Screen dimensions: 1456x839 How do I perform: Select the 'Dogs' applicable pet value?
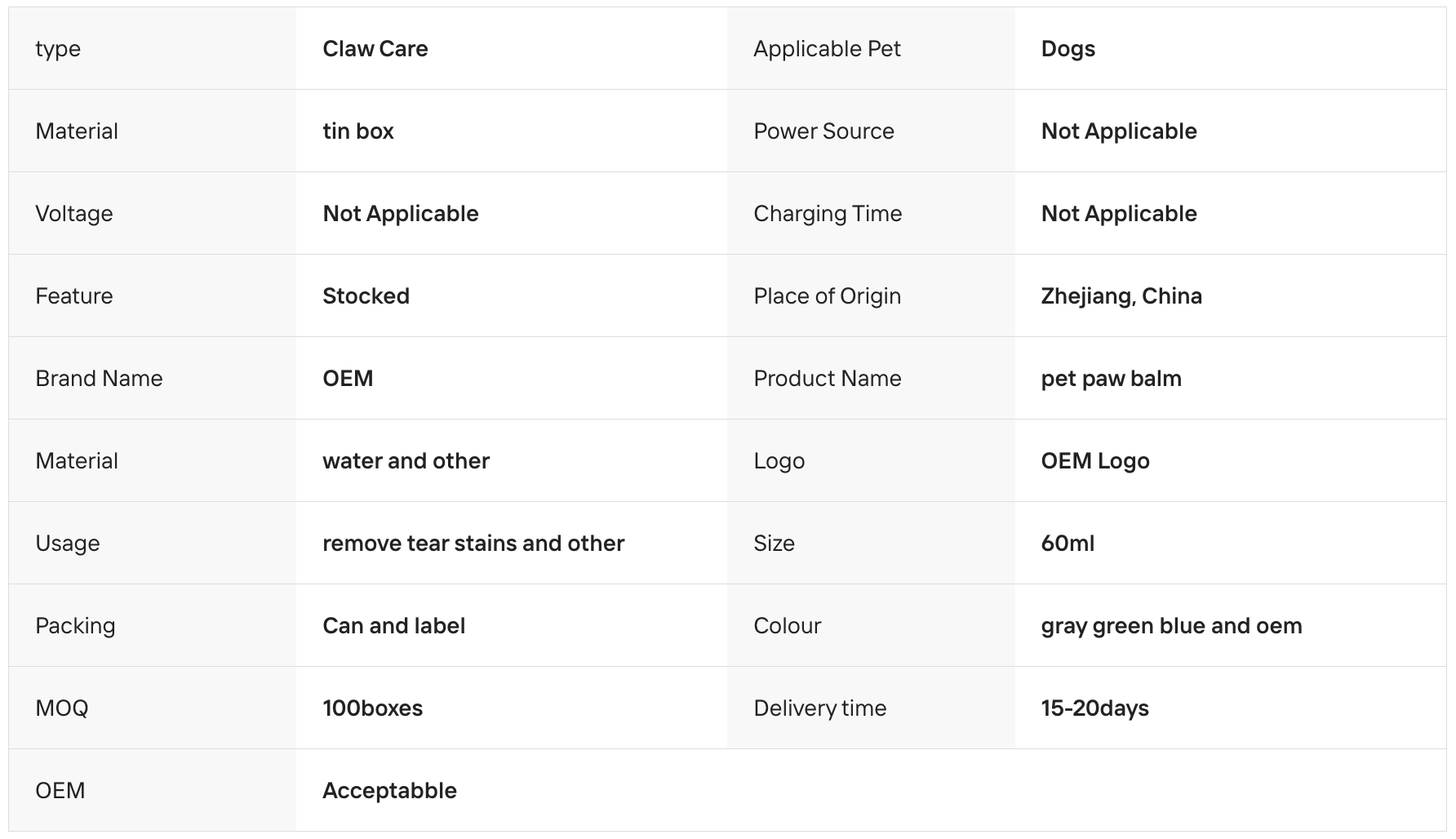tap(1068, 49)
